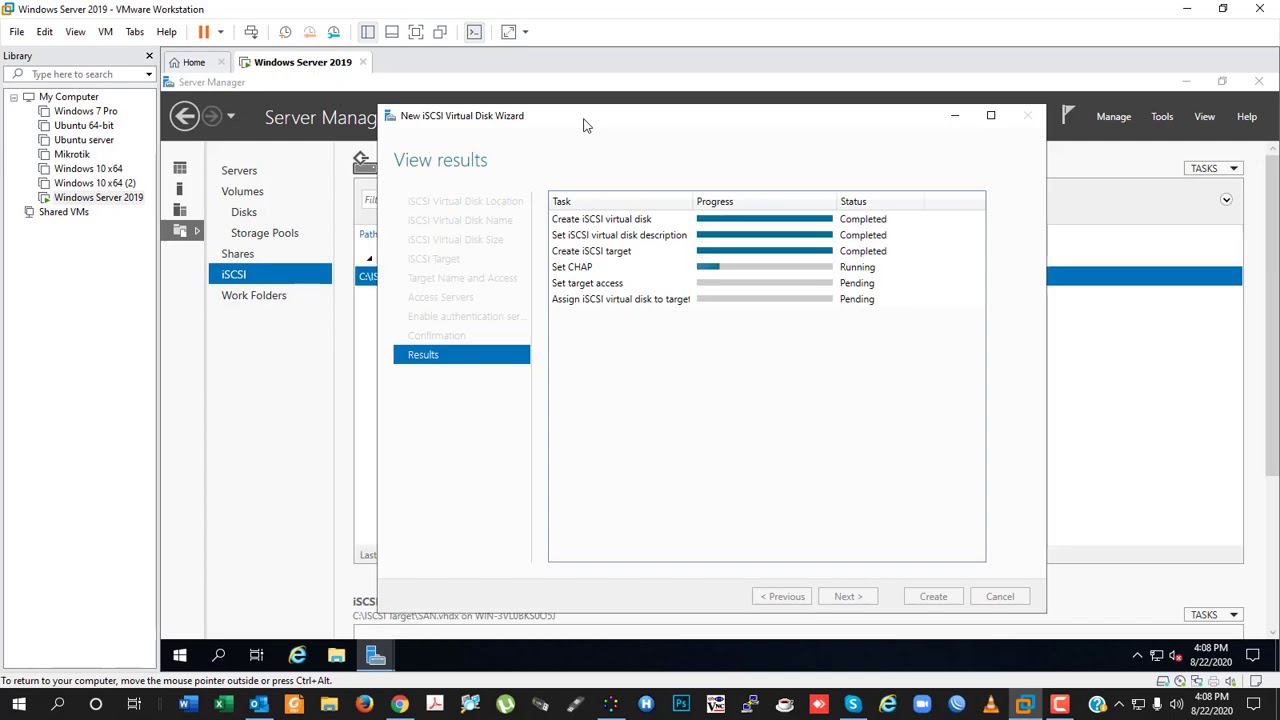
Task: Open the guest Windows Start button
Action: (180, 656)
